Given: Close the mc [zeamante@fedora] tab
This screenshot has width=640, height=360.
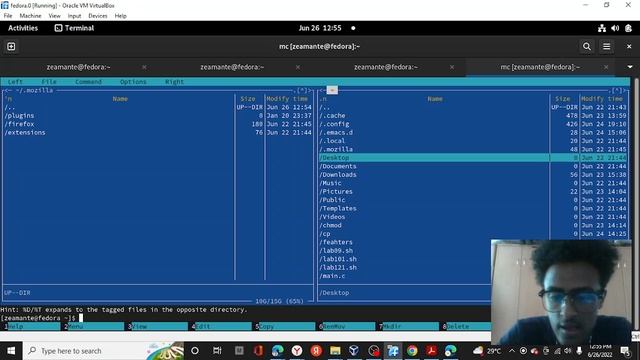Looking at the screenshot, I should coord(606,67).
